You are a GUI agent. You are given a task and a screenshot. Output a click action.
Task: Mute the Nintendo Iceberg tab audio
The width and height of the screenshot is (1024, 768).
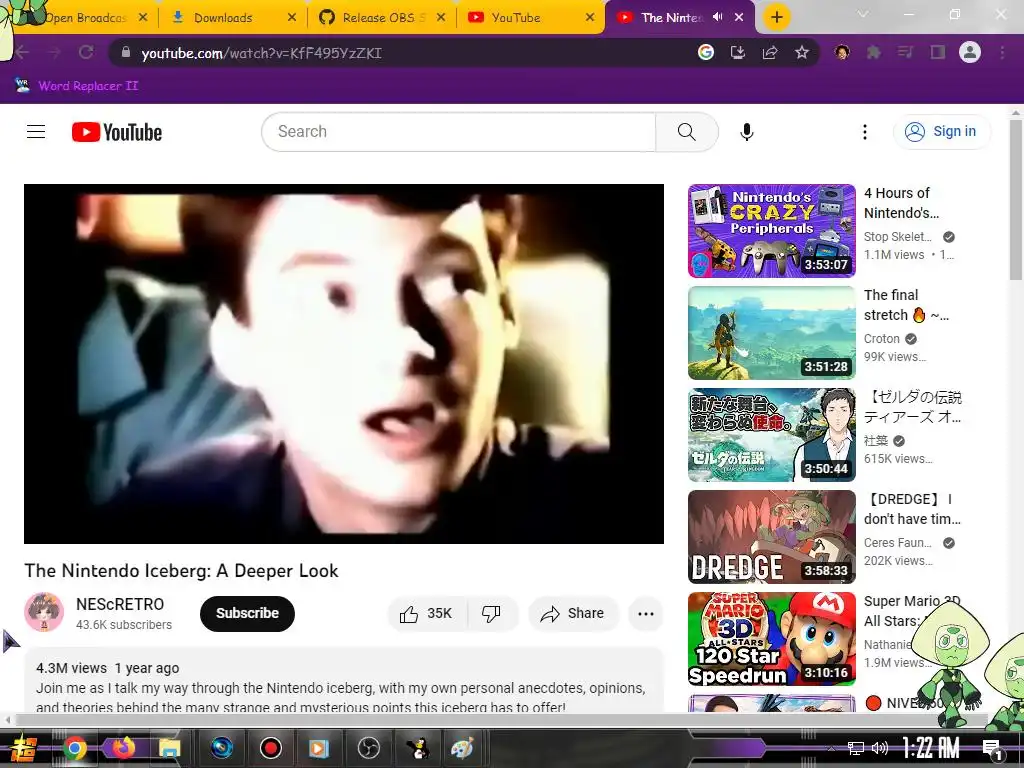tap(718, 17)
